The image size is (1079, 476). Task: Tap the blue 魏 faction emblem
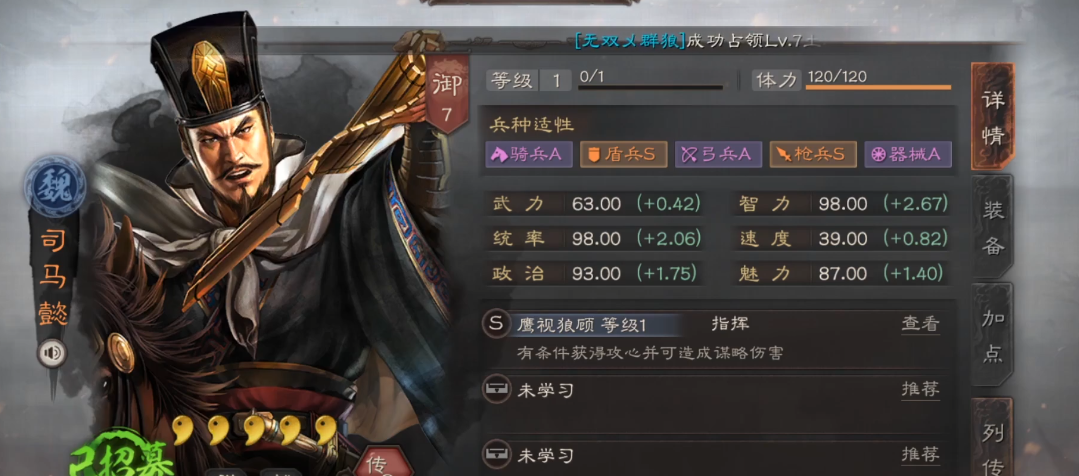(54, 186)
